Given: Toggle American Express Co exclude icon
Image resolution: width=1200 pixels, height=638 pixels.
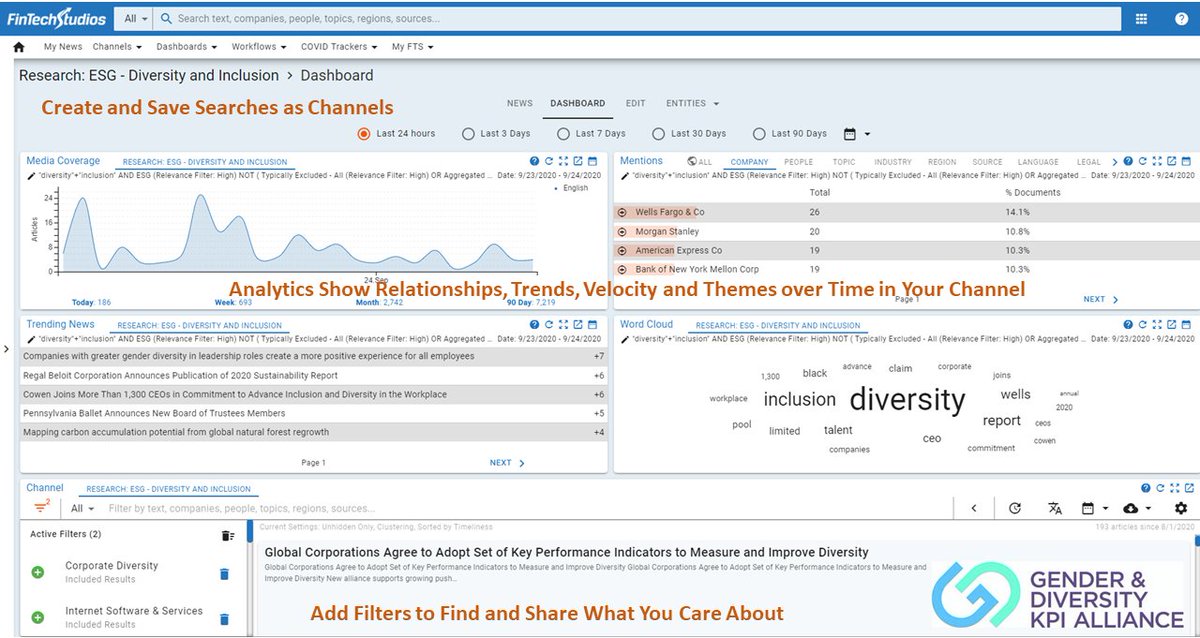Looking at the screenshot, I should 622,250.
